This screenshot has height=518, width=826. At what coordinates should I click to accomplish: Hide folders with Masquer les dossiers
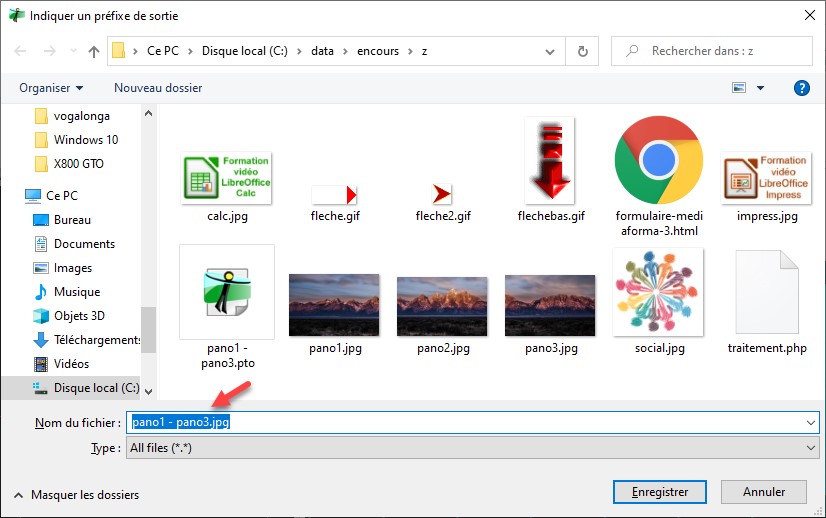click(x=76, y=494)
